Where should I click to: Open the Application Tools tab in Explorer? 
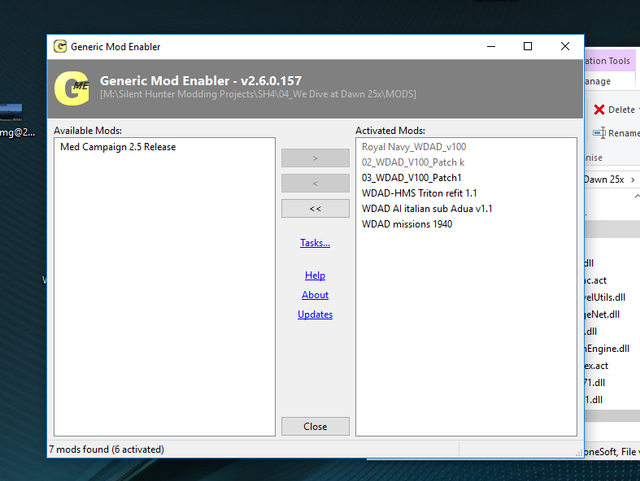click(x=610, y=61)
